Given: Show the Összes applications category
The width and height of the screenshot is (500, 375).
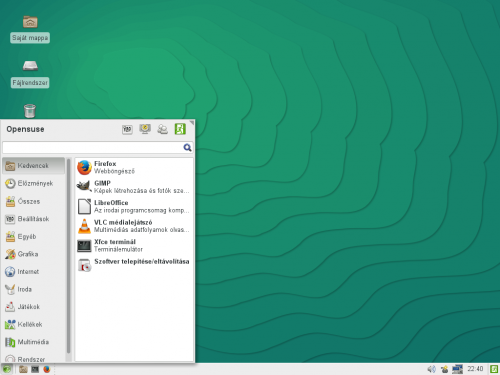Looking at the screenshot, I should (34, 201).
